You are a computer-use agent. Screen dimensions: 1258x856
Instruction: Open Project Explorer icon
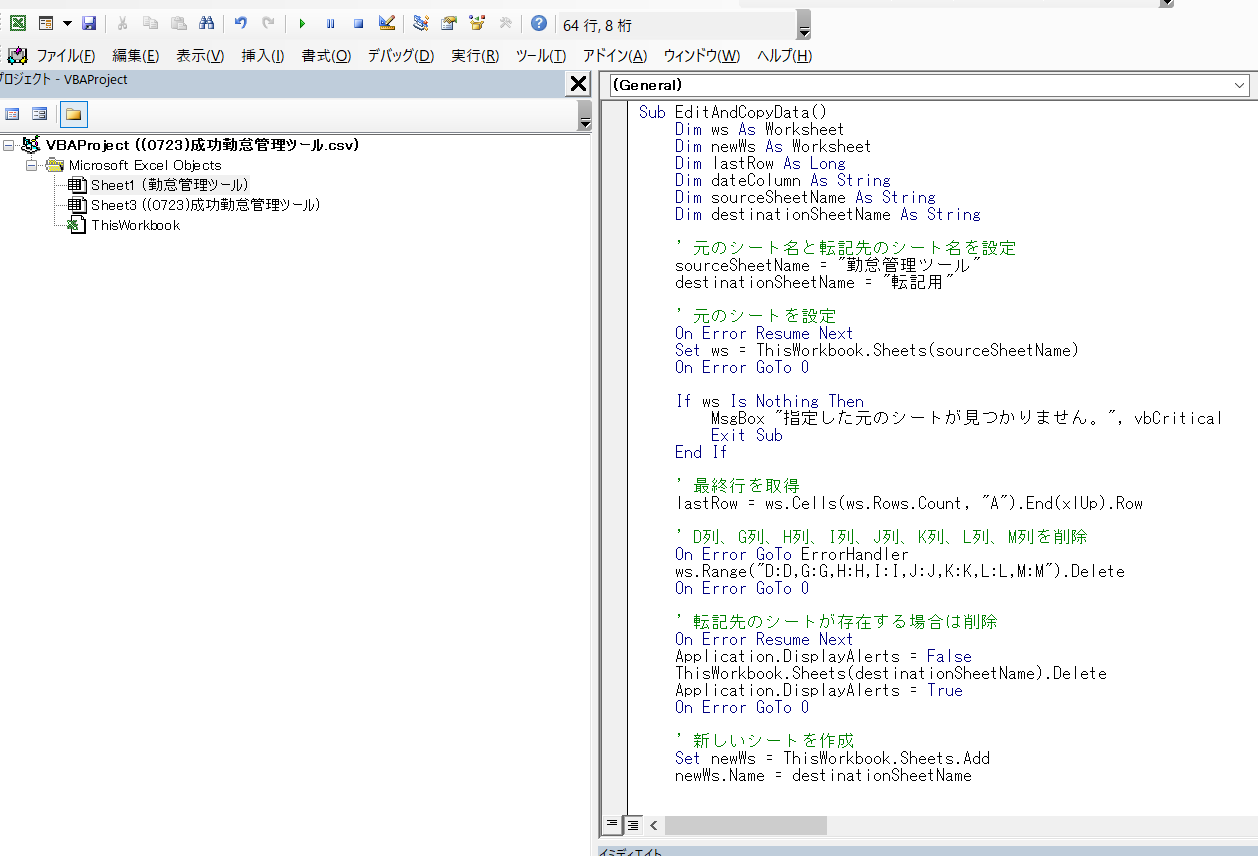pyautogui.click(x=421, y=23)
